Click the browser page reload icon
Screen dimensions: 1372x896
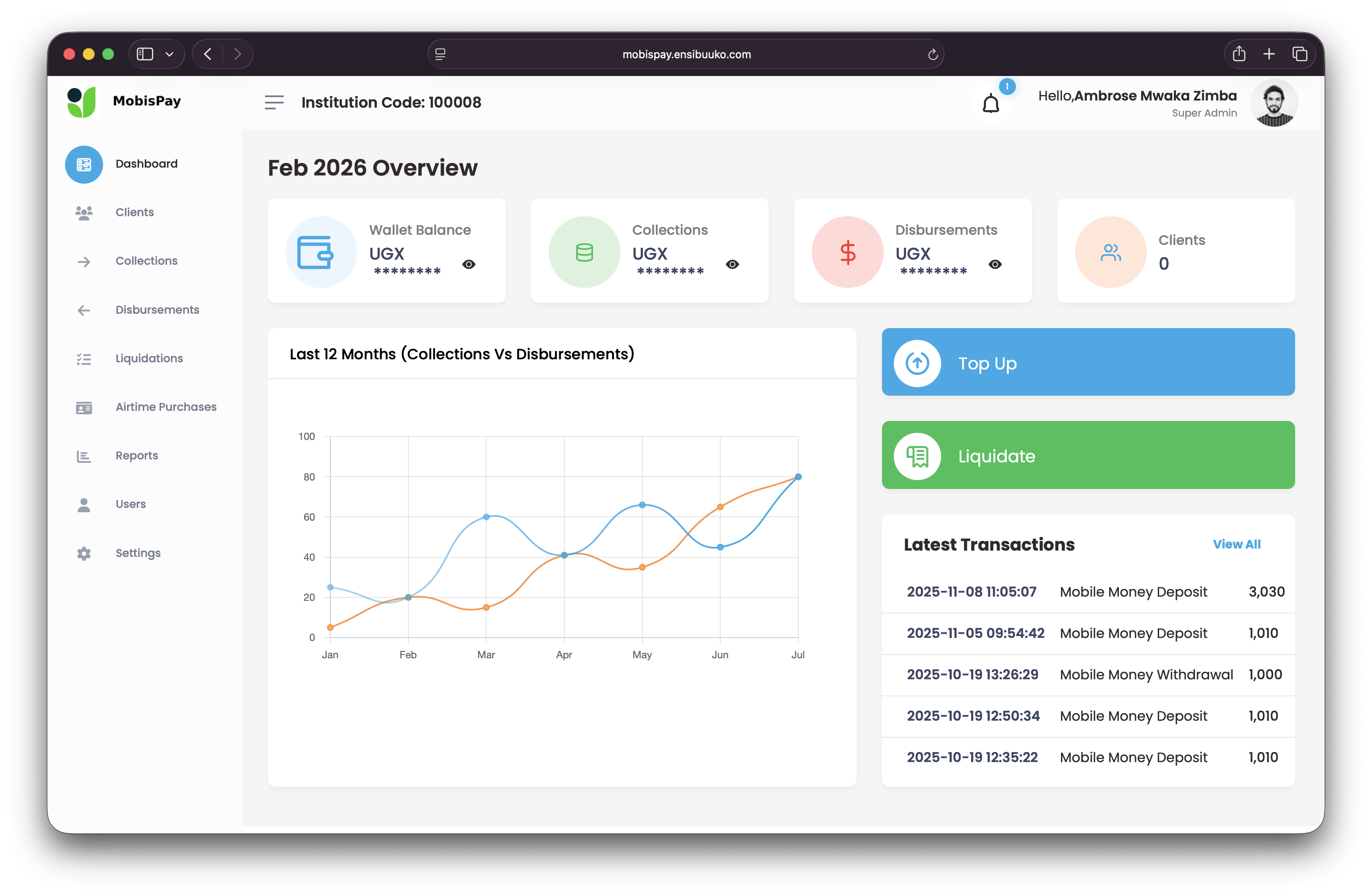(932, 55)
